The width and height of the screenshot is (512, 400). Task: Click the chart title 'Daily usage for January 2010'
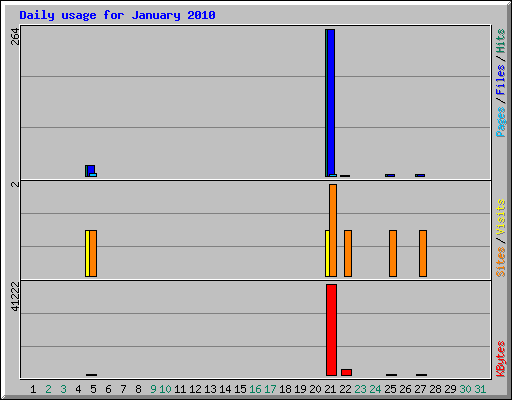[x=117, y=15]
